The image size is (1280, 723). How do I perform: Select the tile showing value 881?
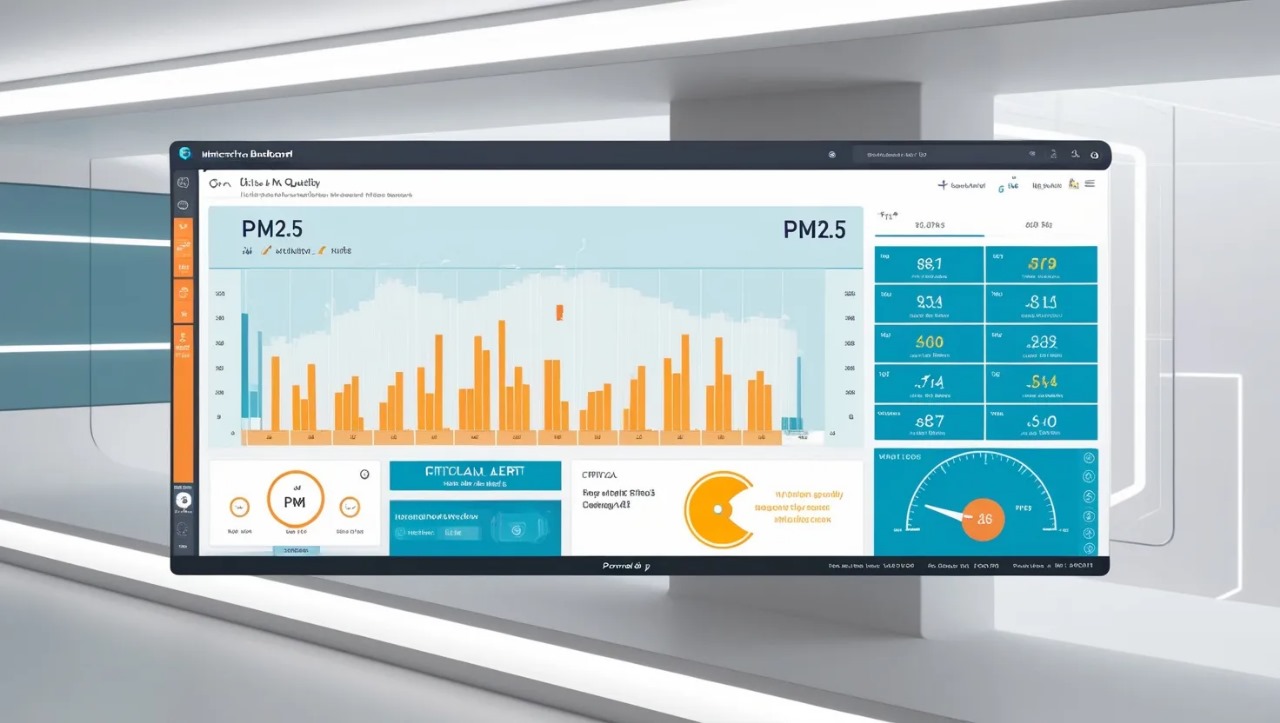(929, 264)
